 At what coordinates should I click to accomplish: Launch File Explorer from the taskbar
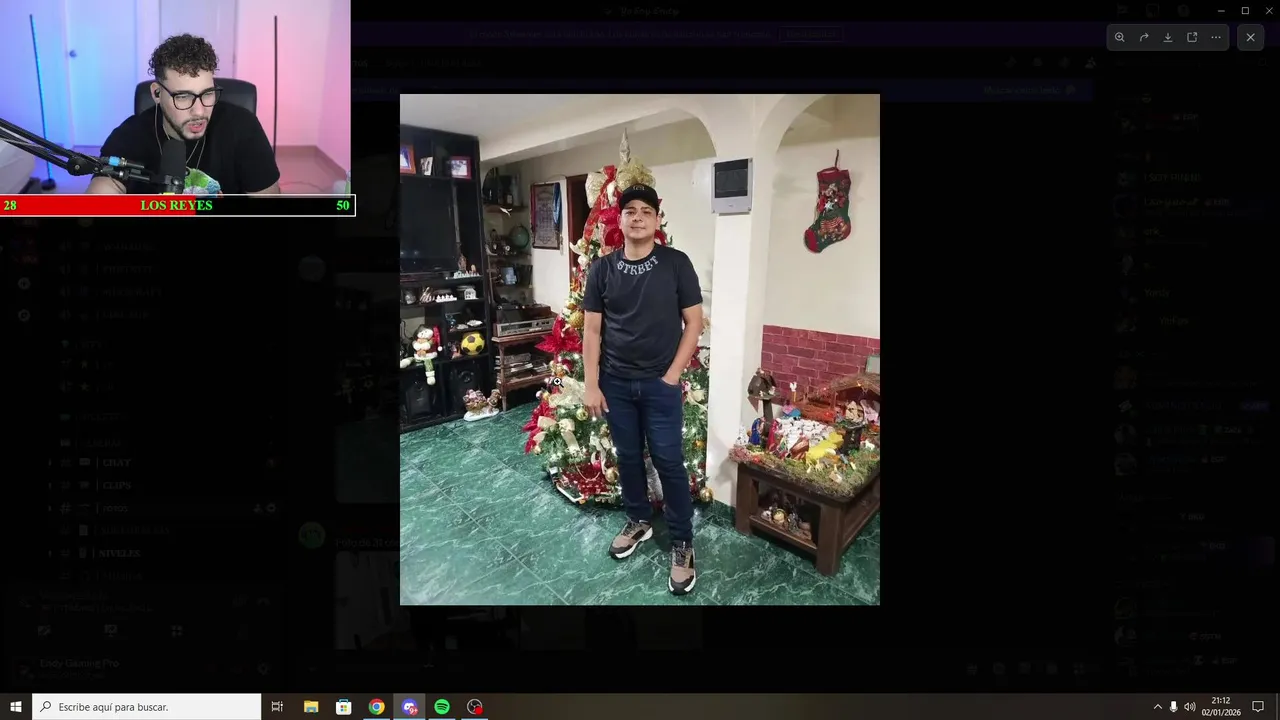click(311, 707)
